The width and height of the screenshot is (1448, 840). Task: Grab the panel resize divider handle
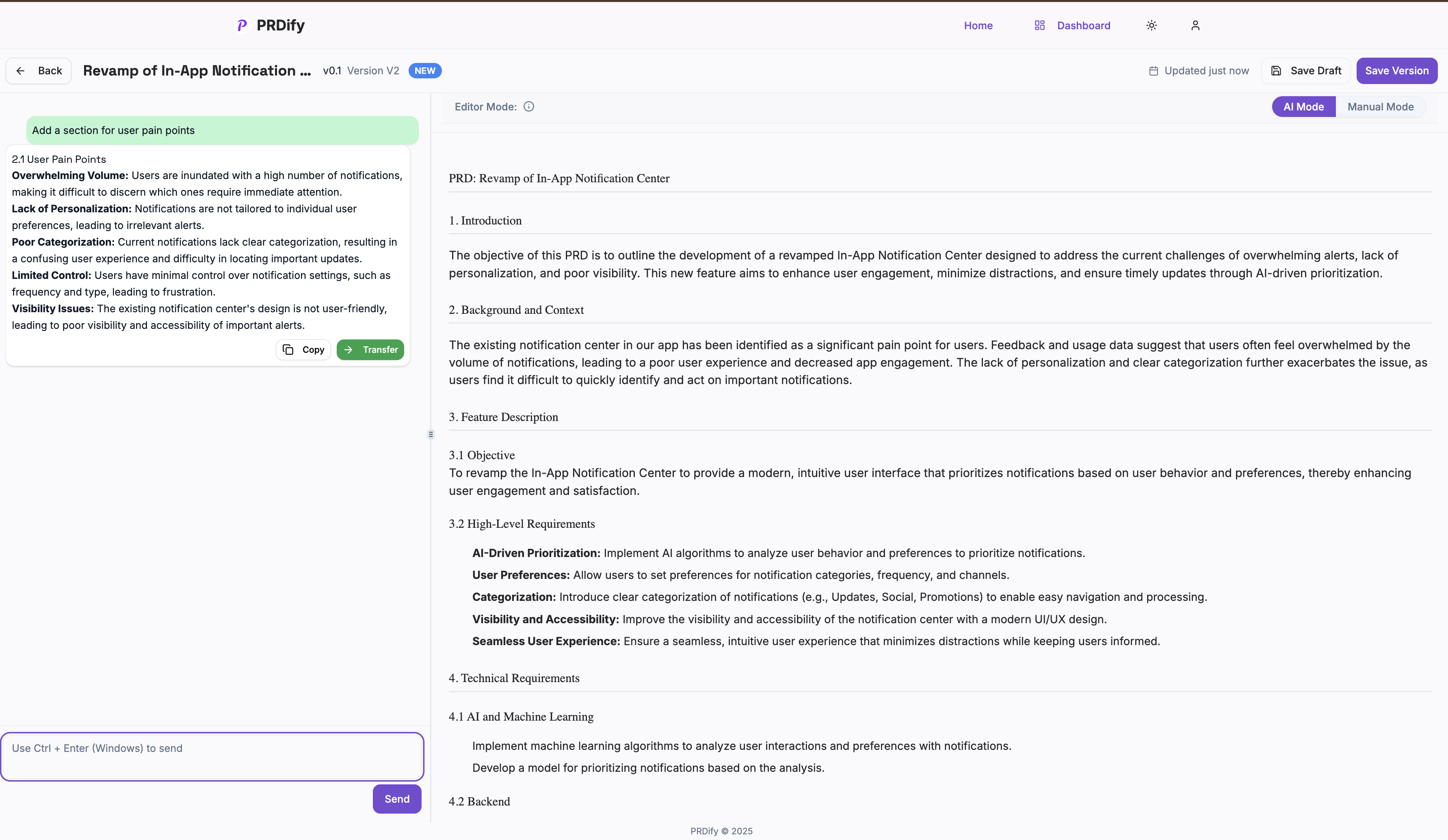431,435
